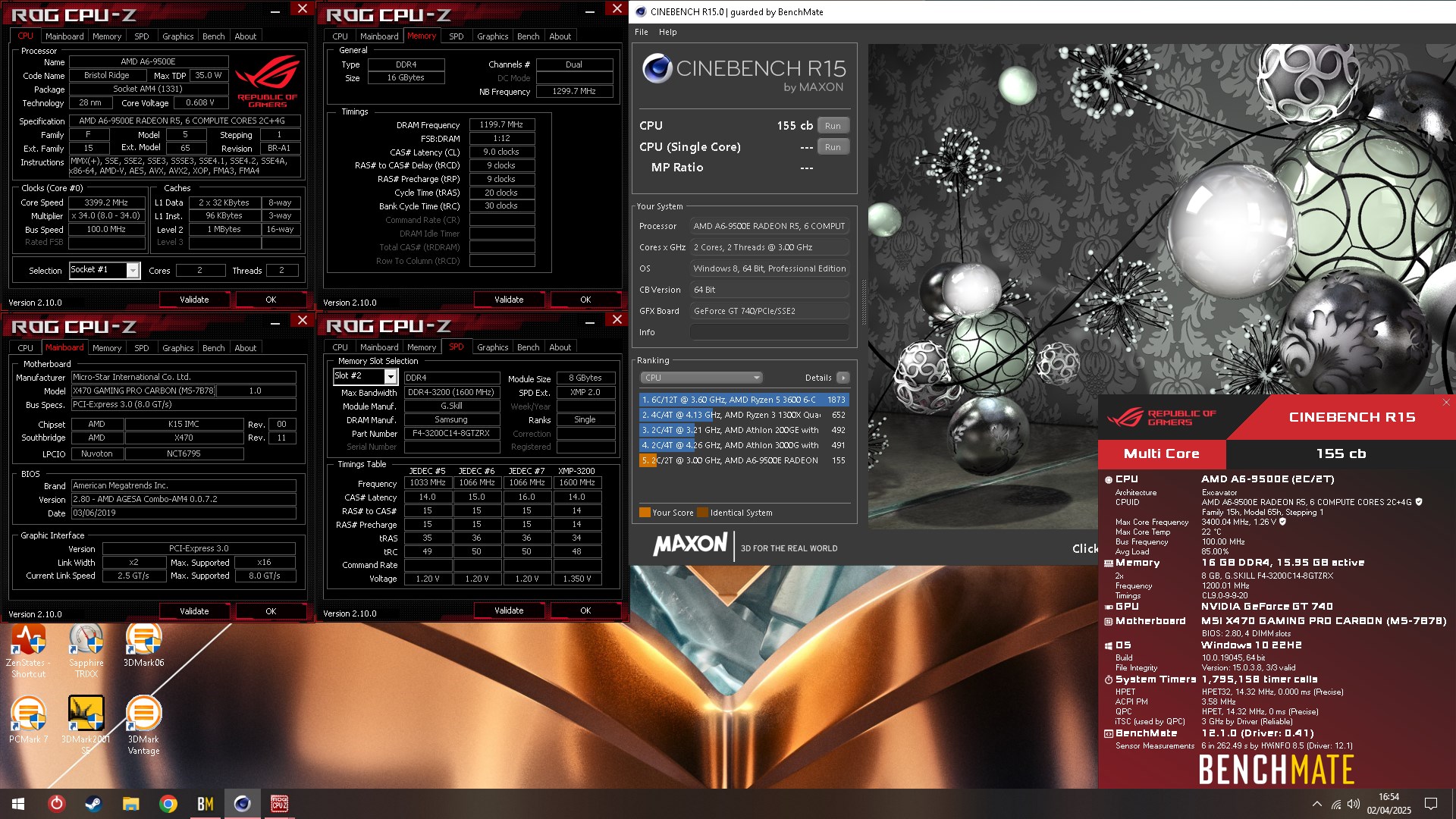Open 3DMark Vantage desktop icon

[x=143, y=725]
